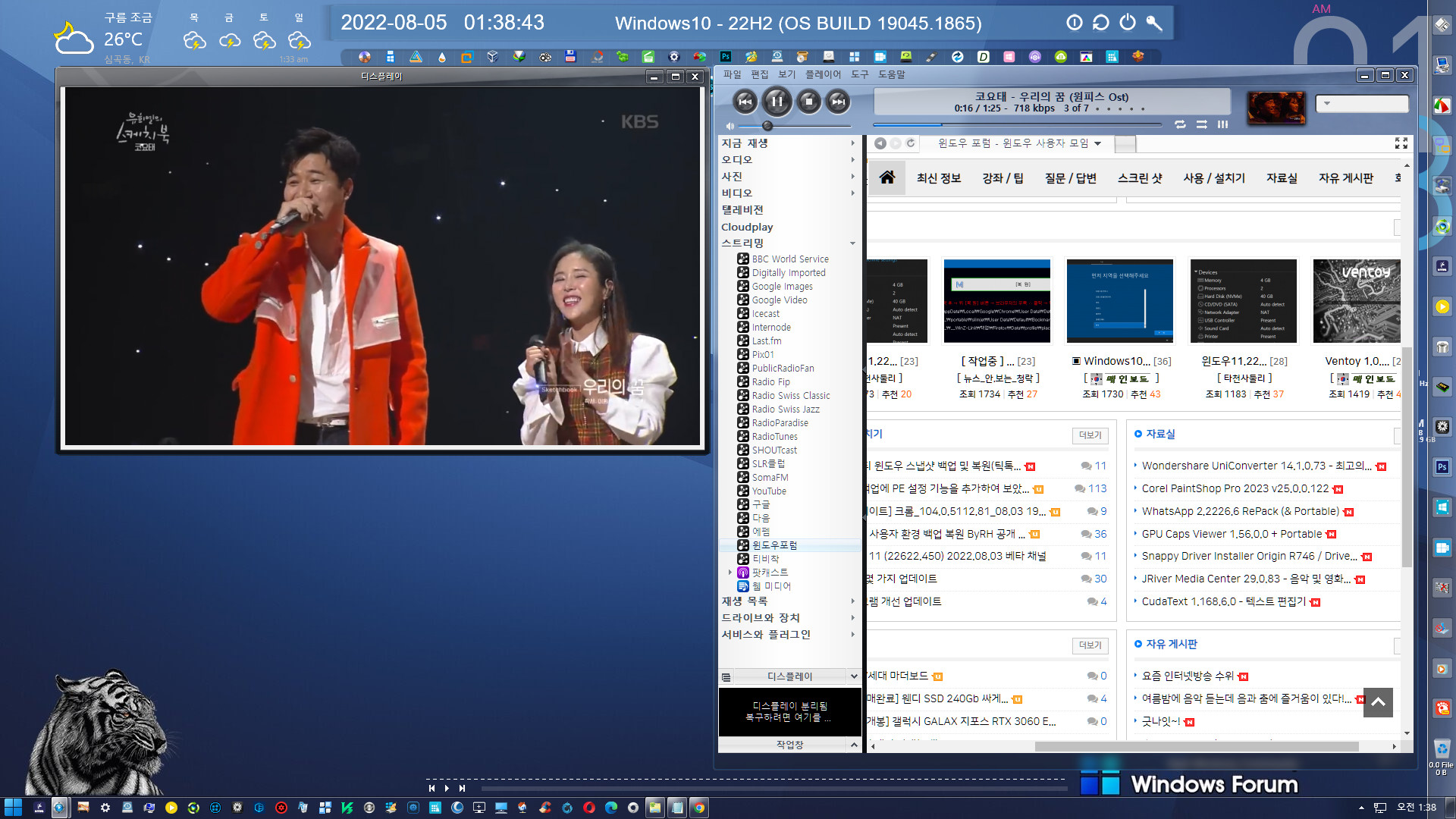Open the 자료실 forum tab

1282,178
